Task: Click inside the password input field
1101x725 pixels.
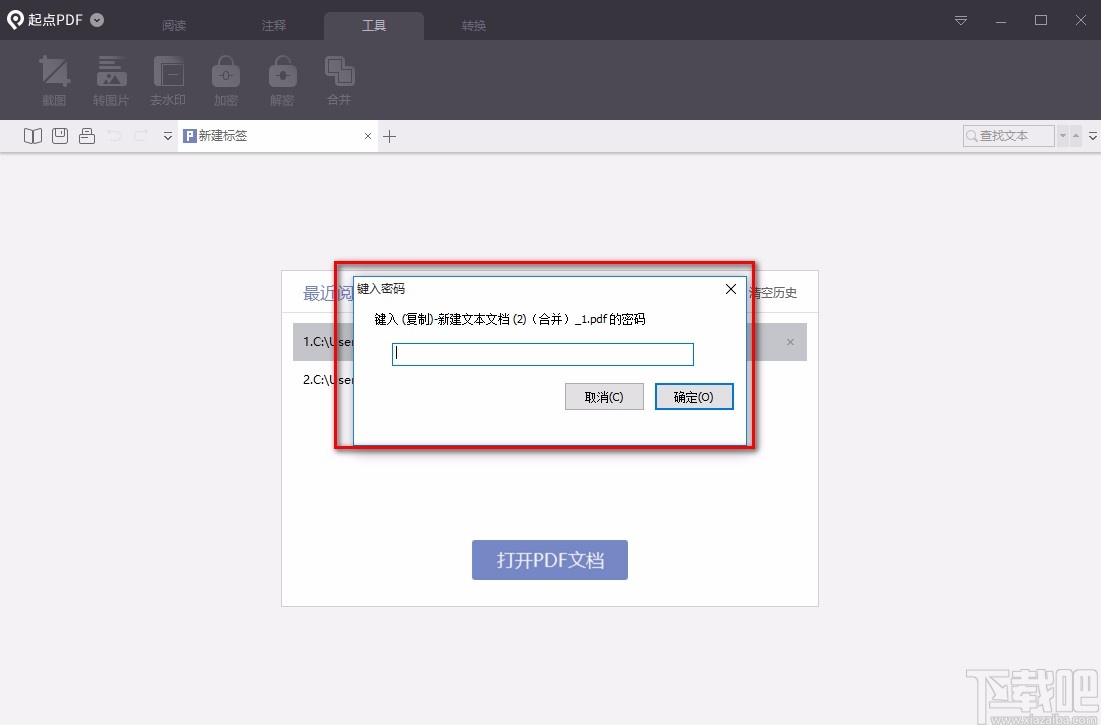Action: (542, 354)
